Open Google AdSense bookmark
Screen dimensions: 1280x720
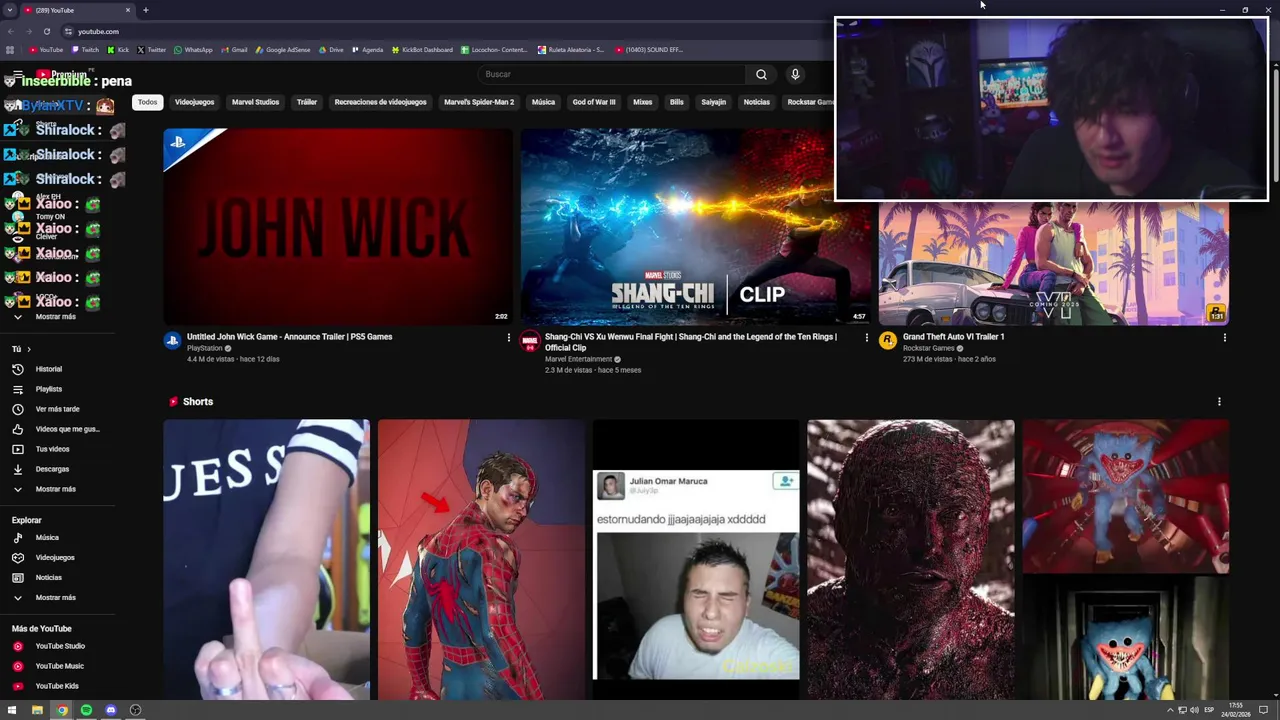283,49
